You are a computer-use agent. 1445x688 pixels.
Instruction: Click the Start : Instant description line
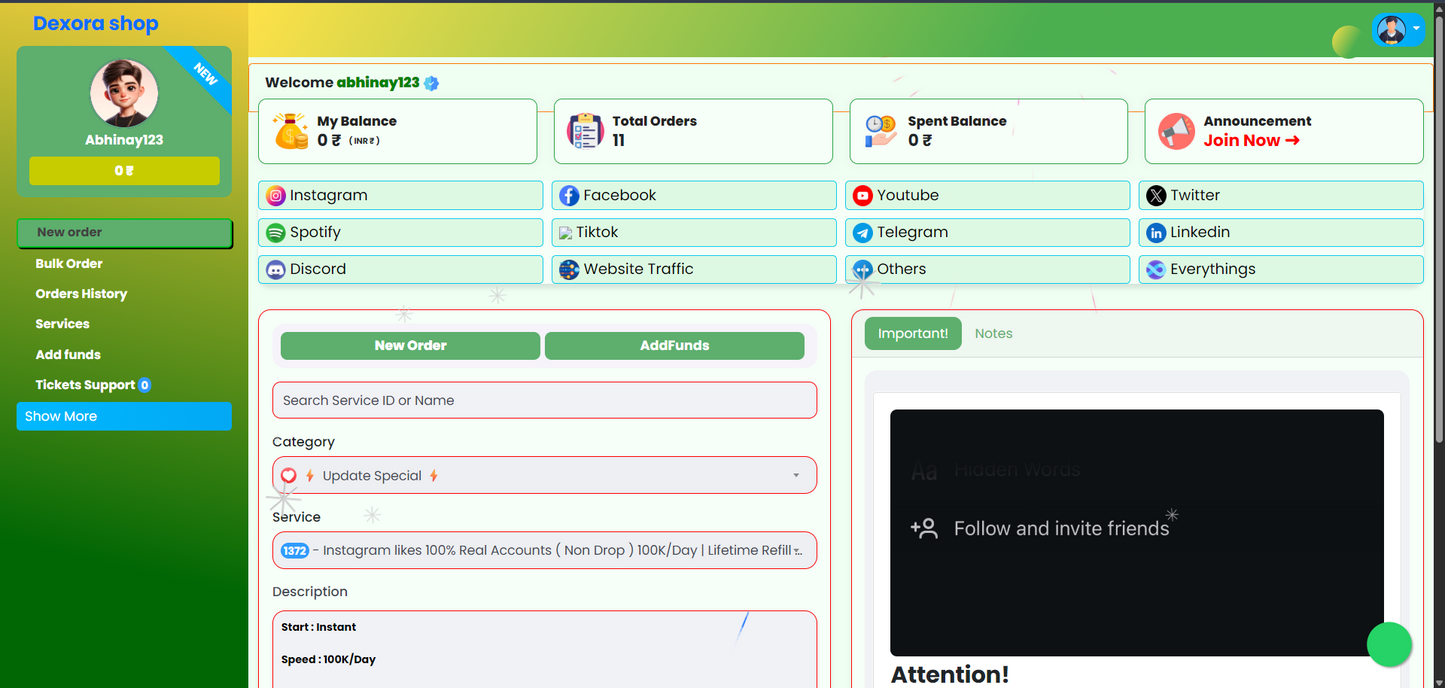[x=319, y=628]
